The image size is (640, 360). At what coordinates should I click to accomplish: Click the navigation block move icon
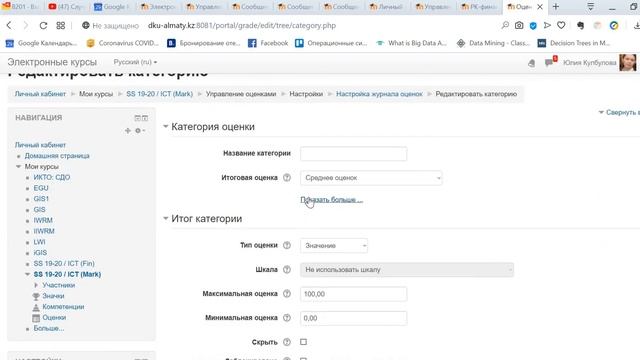coord(128,131)
